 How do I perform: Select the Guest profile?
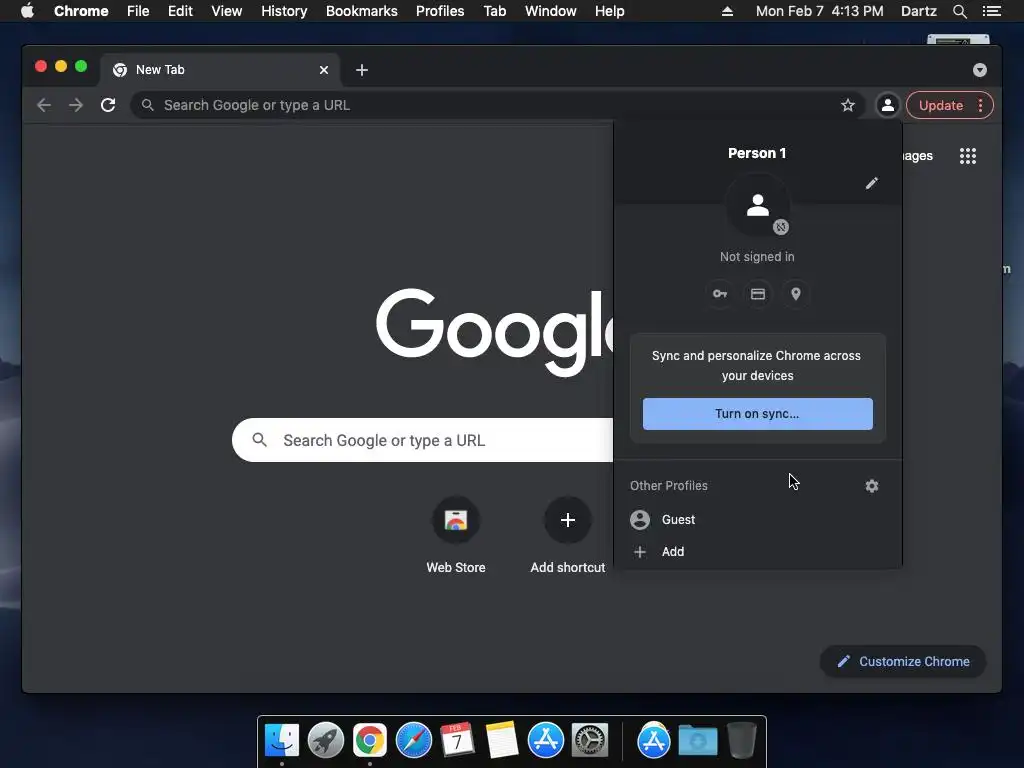(x=758, y=520)
